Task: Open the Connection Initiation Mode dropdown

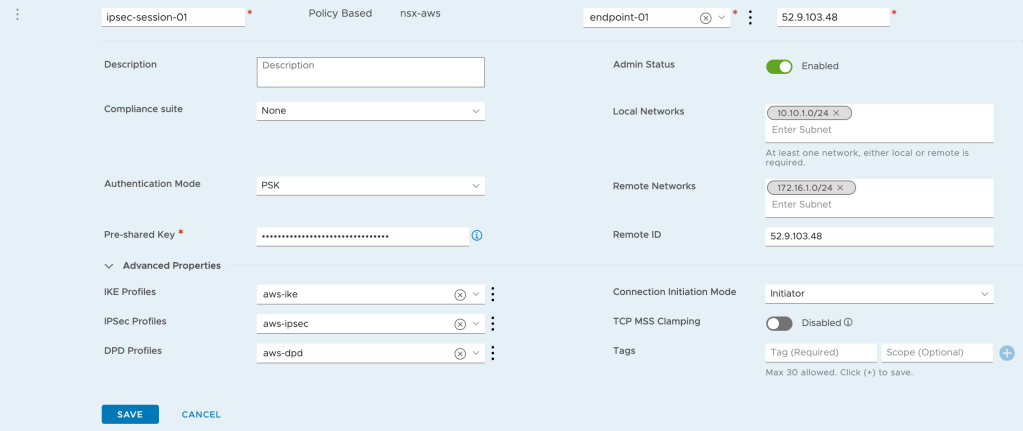Action: (879, 294)
